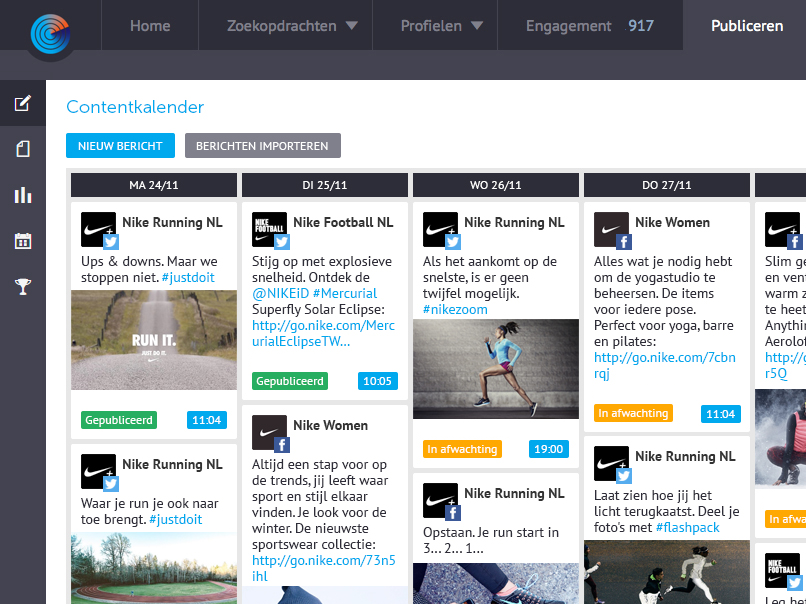
Task: Click the #nikezoom hashtag link
Action: coord(455,310)
